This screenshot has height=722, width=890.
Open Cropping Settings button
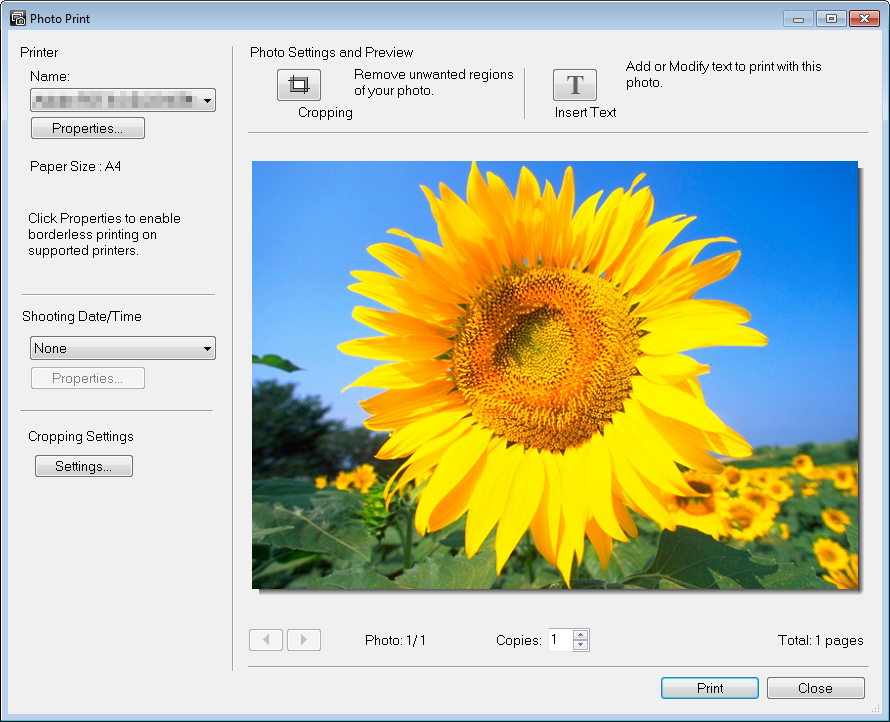click(83, 466)
